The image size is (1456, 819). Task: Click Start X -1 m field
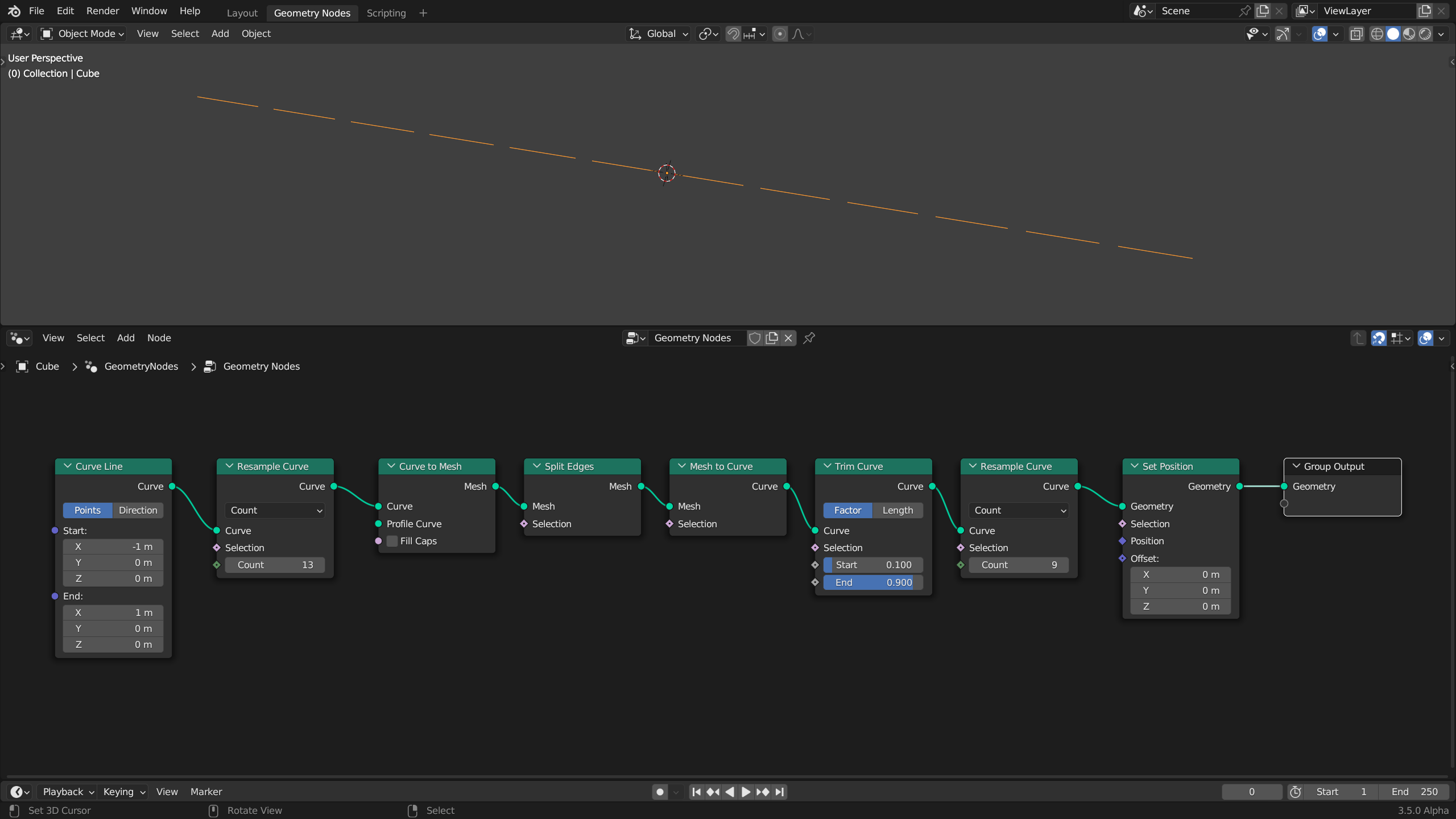[x=113, y=547]
